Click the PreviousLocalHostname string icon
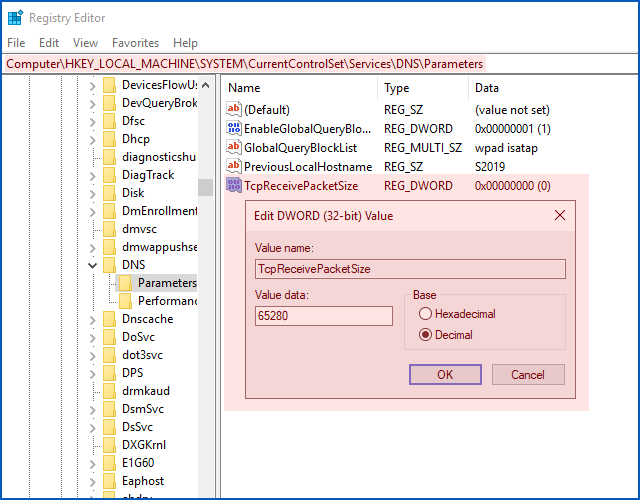Image resolution: width=640 pixels, height=500 pixels. point(233,166)
